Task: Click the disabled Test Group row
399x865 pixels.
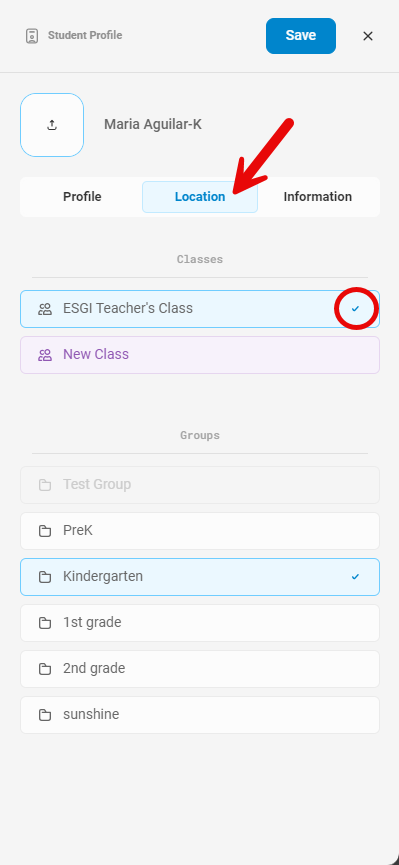Action: (200, 485)
